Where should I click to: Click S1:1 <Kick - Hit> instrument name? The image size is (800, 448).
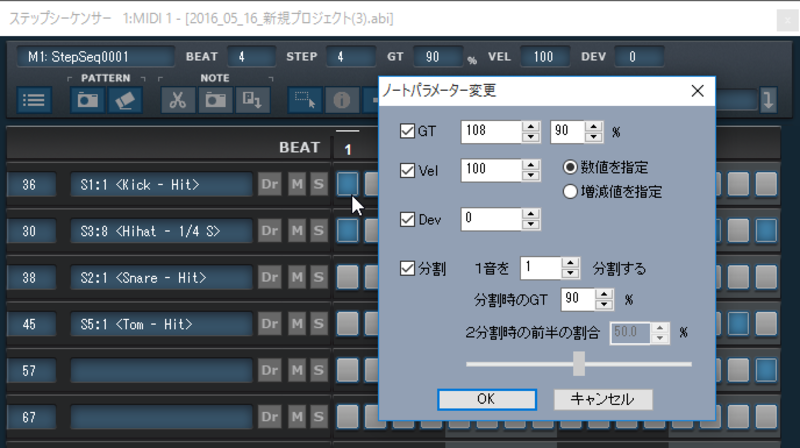point(161,184)
